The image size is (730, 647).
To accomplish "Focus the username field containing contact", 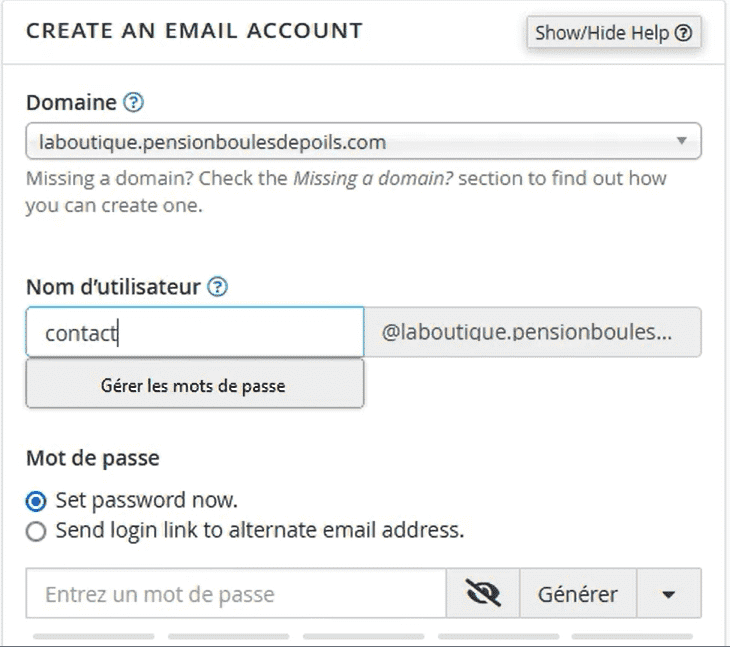I will [x=195, y=332].
